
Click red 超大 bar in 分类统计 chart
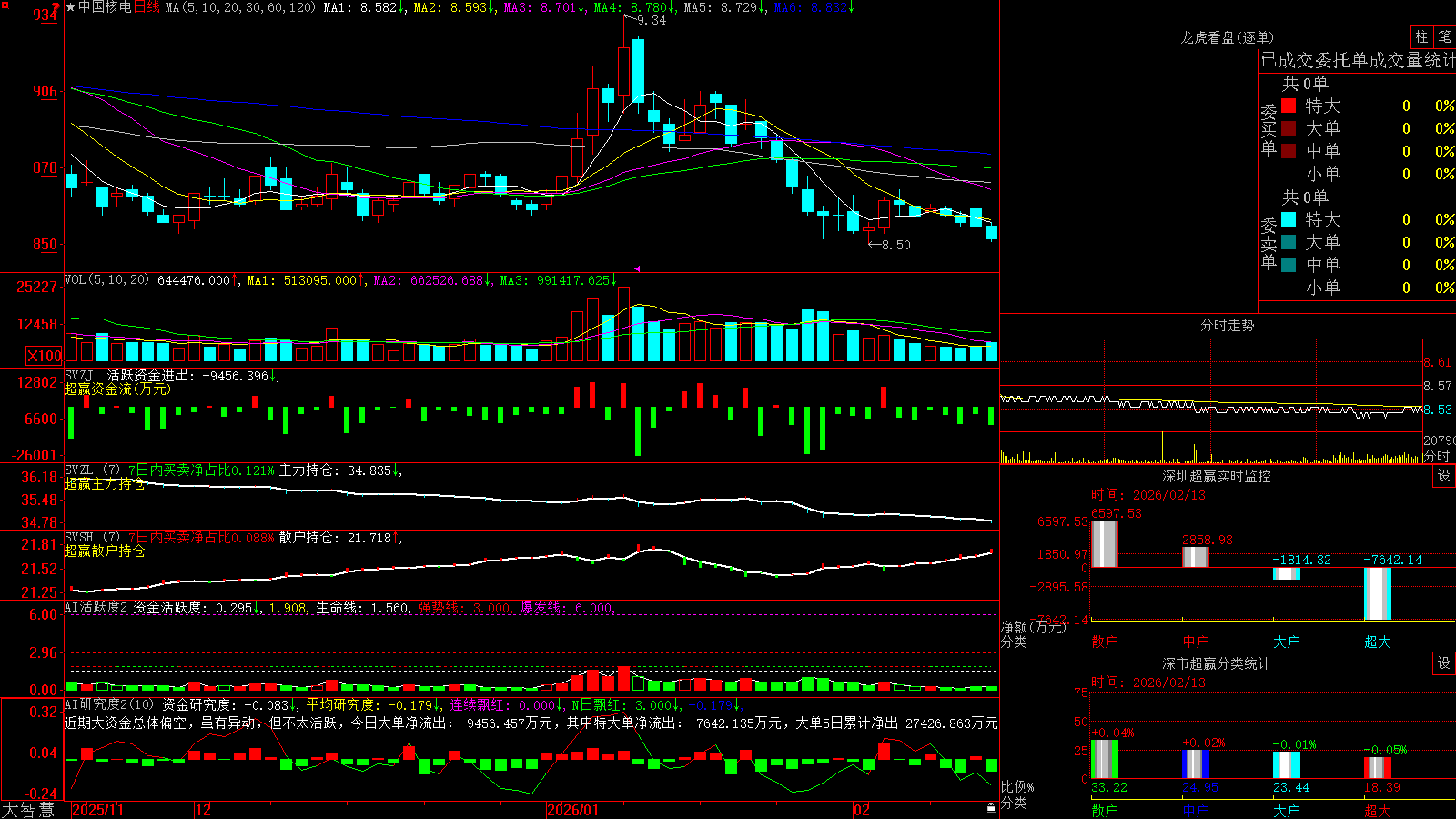pos(1377,768)
